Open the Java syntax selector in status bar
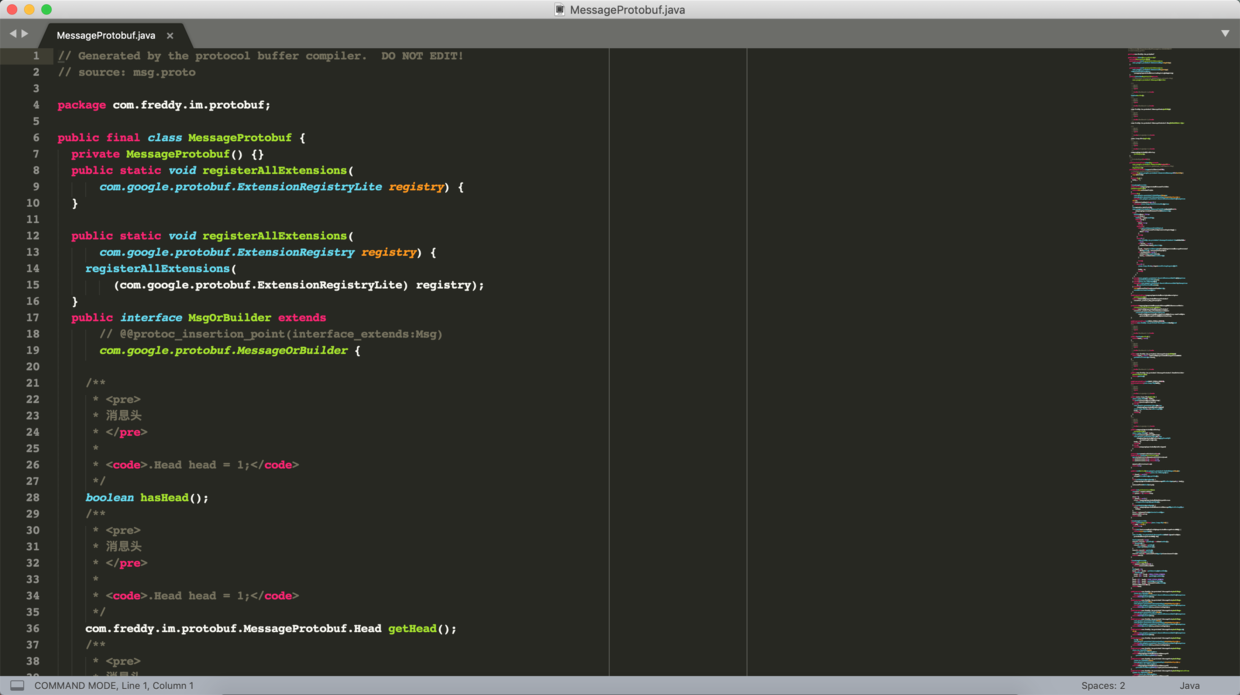This screenshot has width=1240, height=695. pyautogui.click(x=1190, y=685)
